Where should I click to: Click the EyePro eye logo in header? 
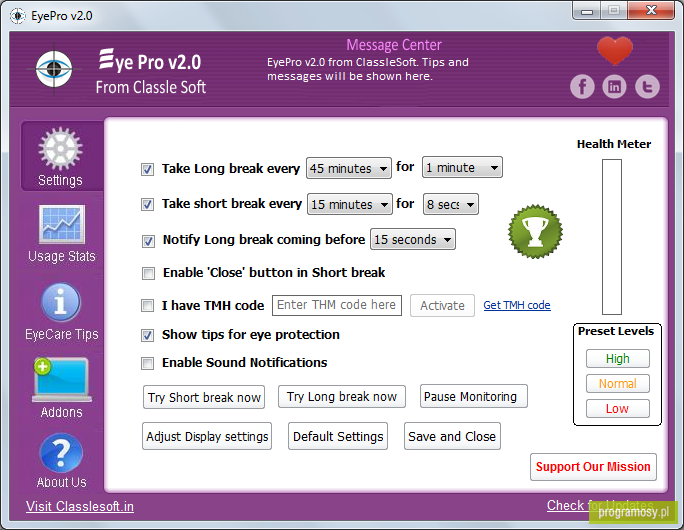[x=54, y=69]
